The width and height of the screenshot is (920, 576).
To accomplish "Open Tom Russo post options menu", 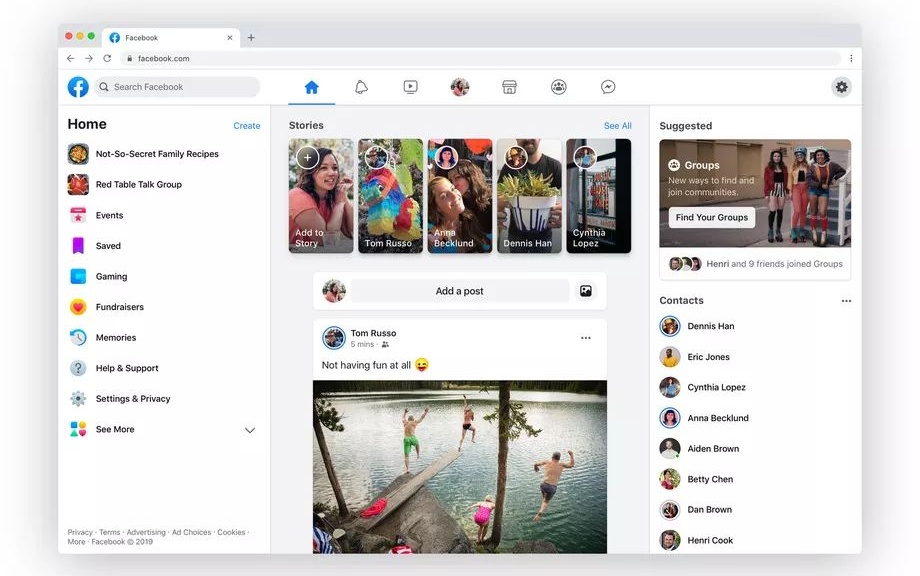I will pos(586,338).
